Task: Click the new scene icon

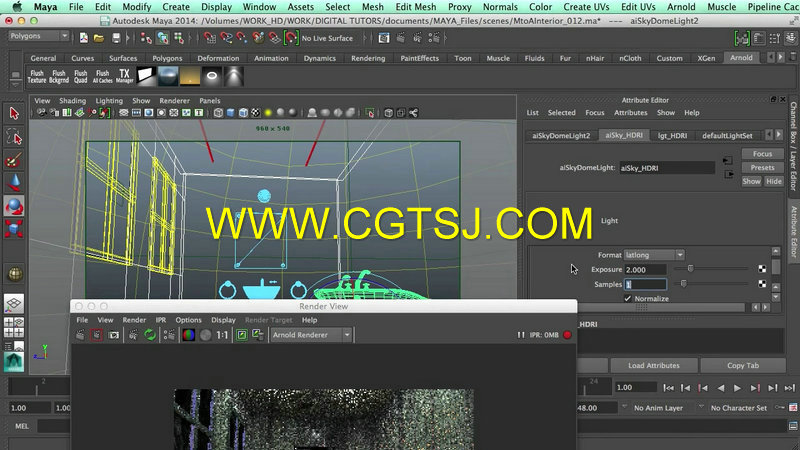Action: point(84,38)
